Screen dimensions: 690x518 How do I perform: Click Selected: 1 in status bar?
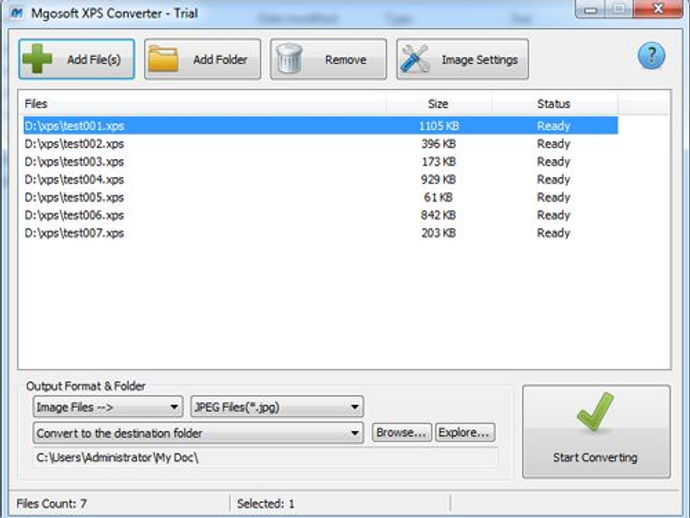pos(266,503)
